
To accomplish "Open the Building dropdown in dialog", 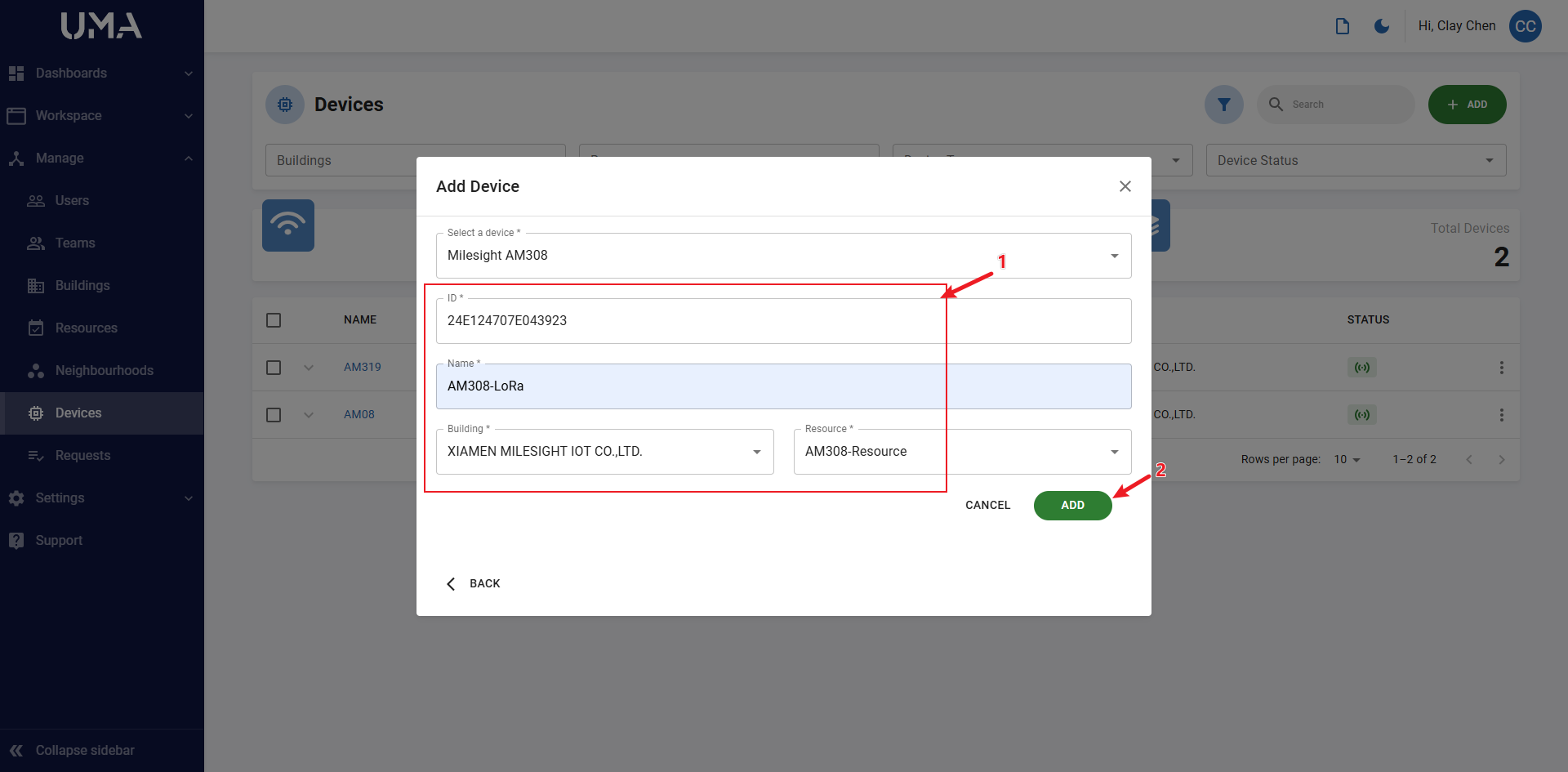I will coord(605,452).
